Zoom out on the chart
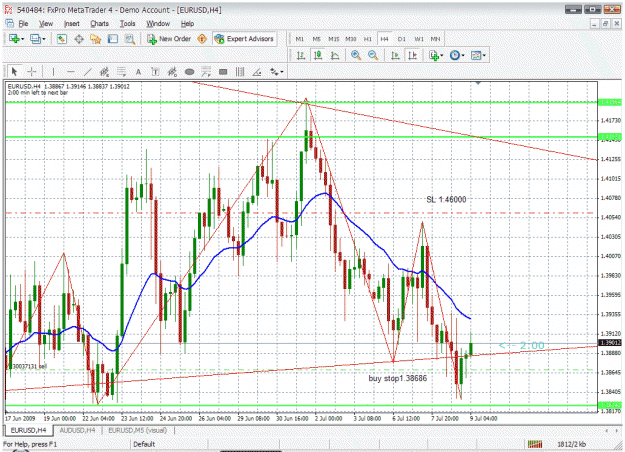The height and width of the screenshot is (452, 625). (x=373, y=55)
